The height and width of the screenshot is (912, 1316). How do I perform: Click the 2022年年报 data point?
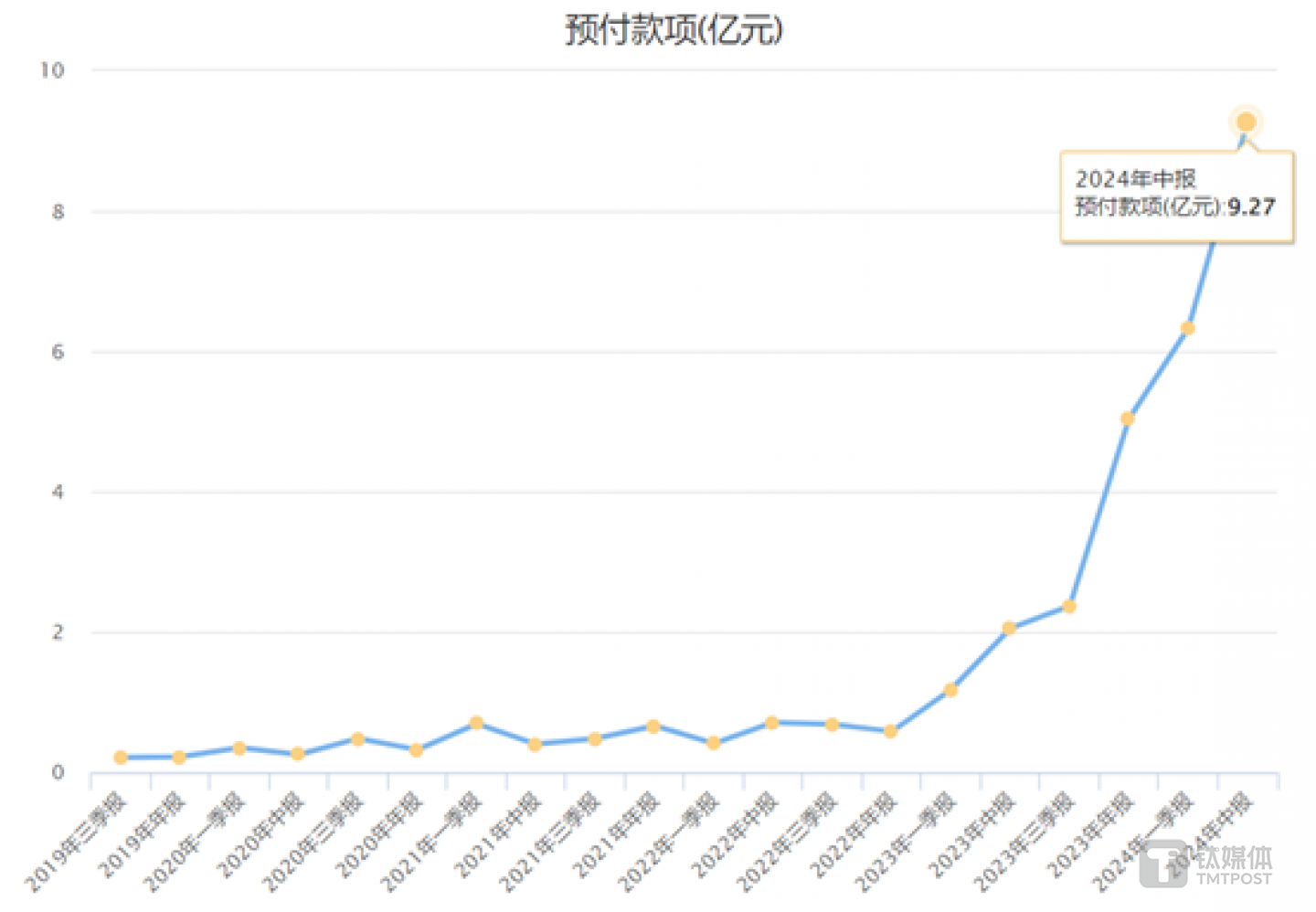click(x=891, y=731)
